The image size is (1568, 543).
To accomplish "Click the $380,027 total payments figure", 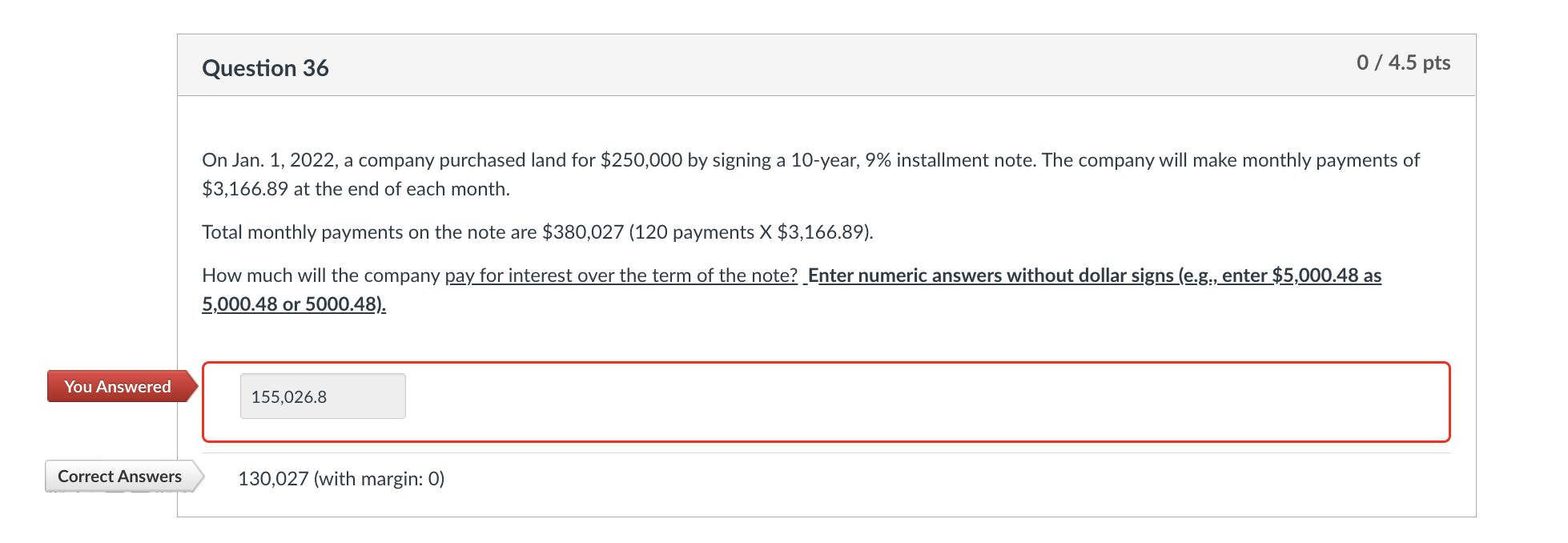I will point(584,231).
